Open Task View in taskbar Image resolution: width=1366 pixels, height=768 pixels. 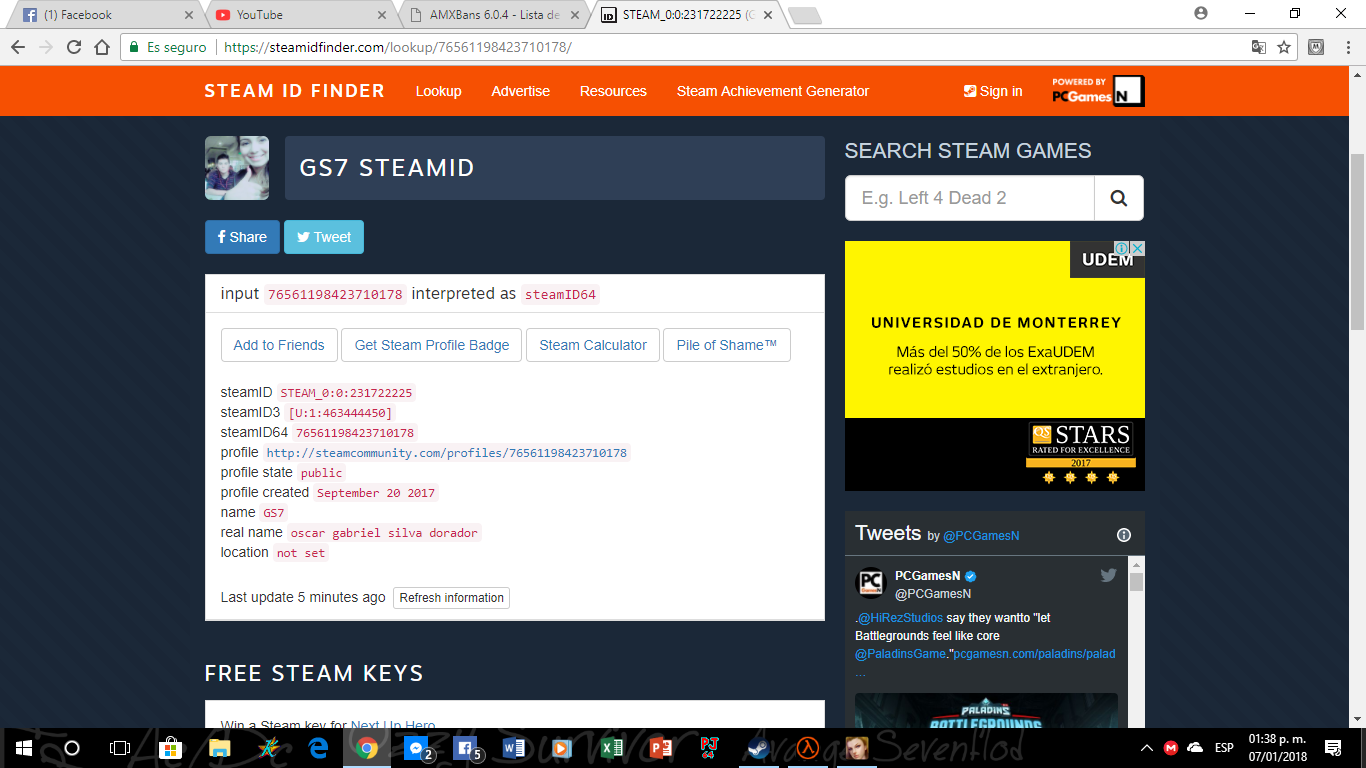coord(119,748)
